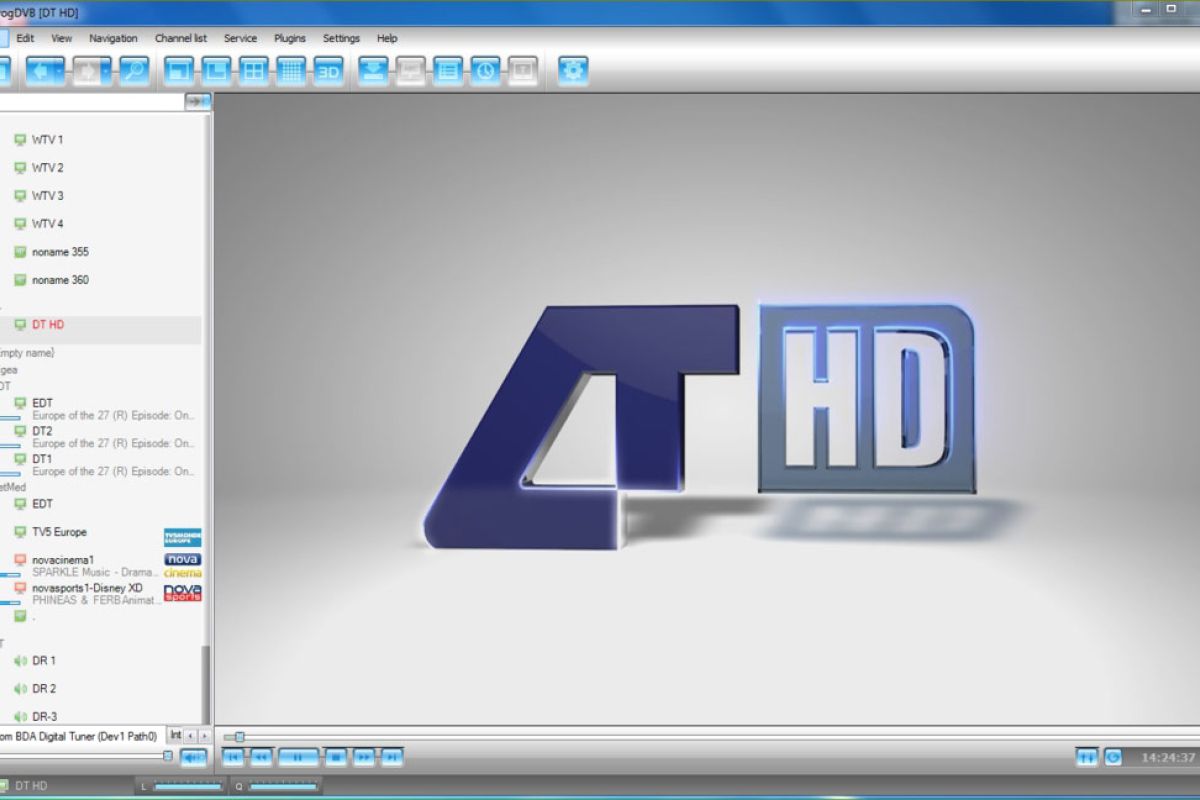Viewport: 1200px width, 800px height.
Task: Open the dropdown beside the Back arrow
Action: 60,70
